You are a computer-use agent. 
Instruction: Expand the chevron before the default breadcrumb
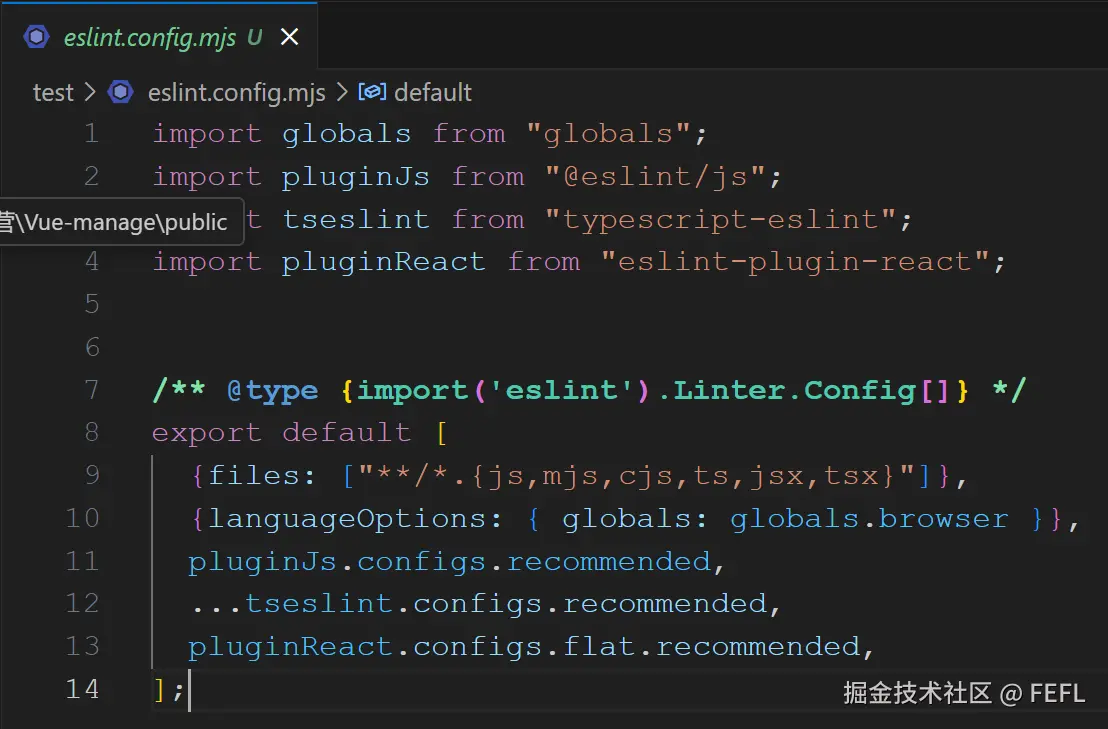click(x=341, y=93)
